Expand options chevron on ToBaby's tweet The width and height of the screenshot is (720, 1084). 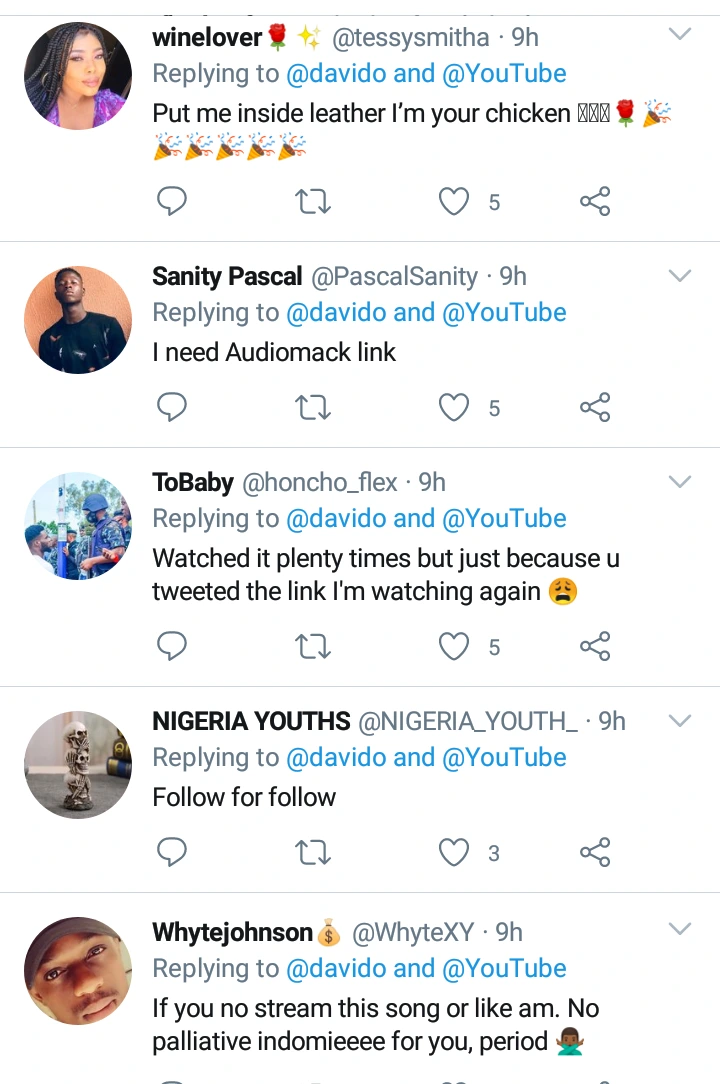point(679,482)
